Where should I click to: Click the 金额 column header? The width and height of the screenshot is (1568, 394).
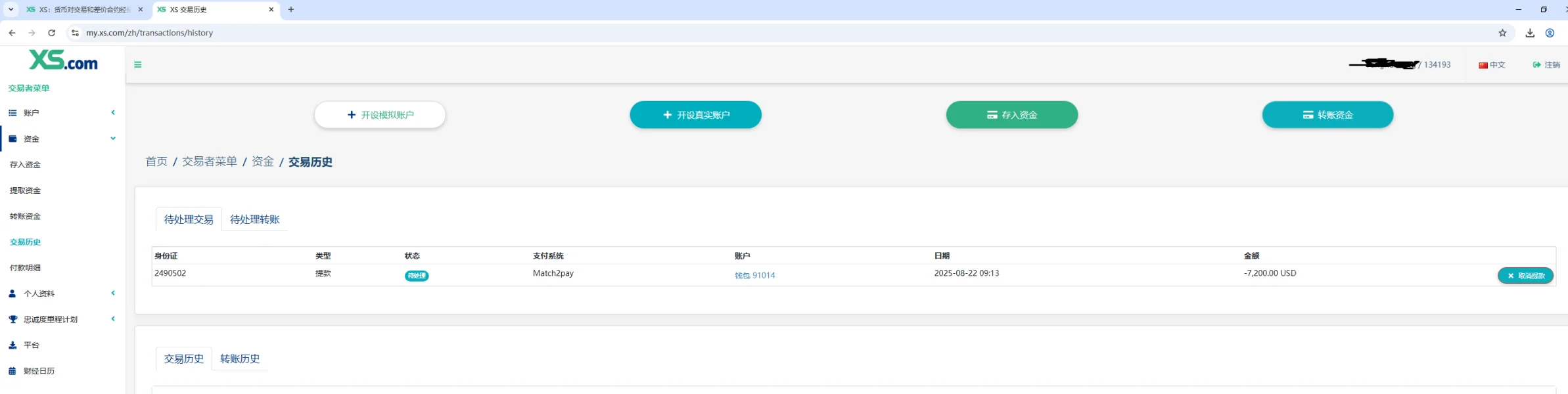click(x=1252, y=256)
